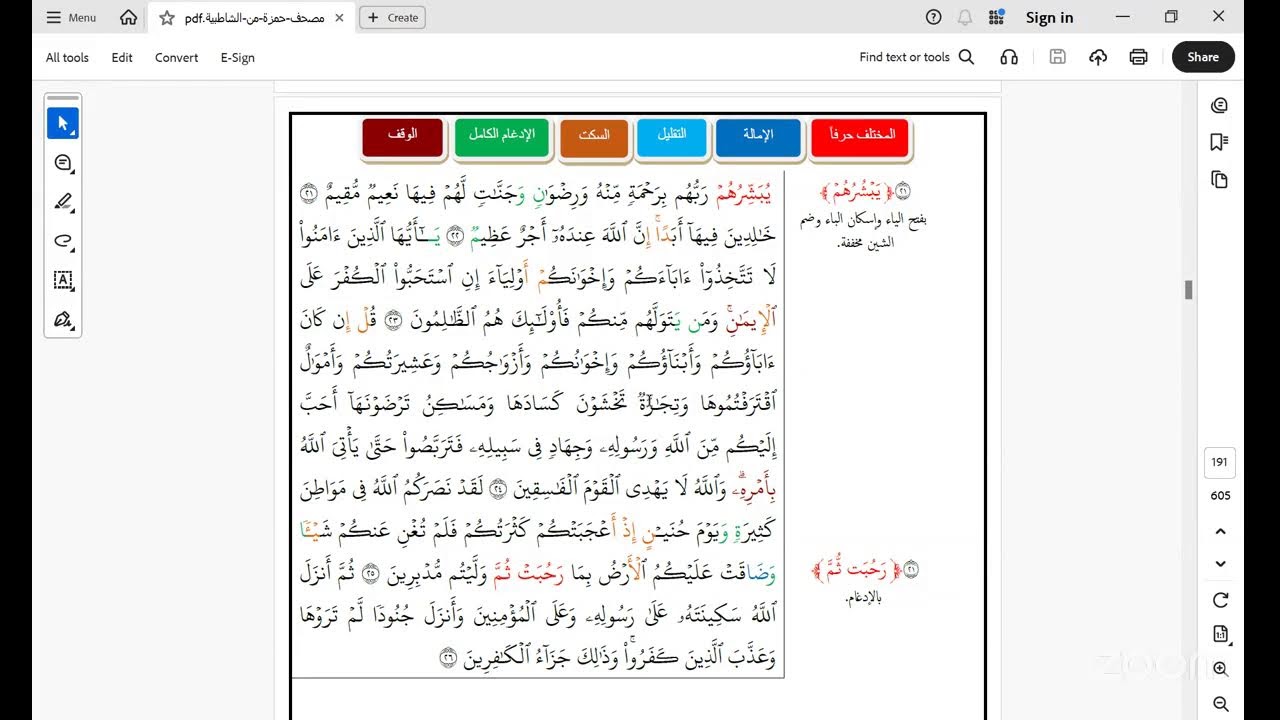Click the Share button
The image size is (1280, 720).
[x=1203, y=57]
